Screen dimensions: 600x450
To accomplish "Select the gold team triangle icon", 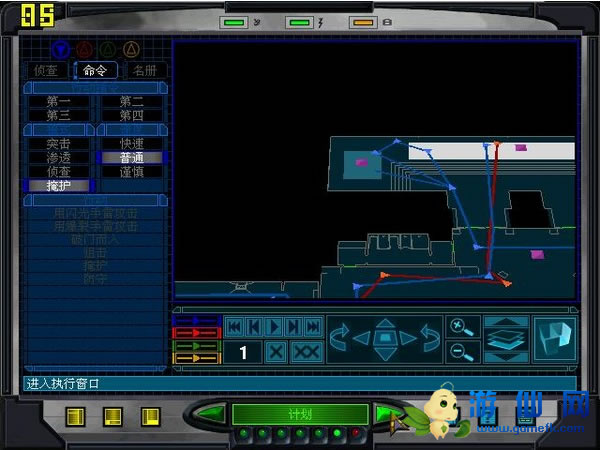I will (131, 50).
